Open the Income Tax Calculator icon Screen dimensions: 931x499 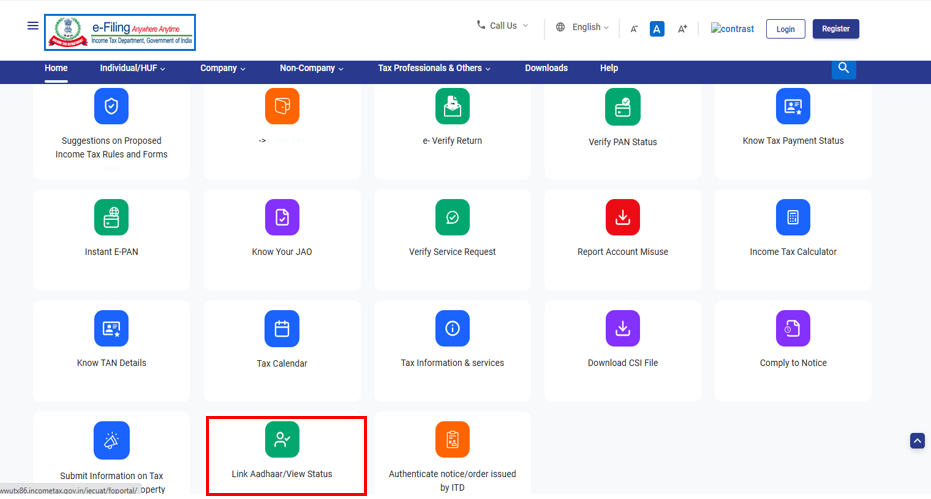tap(793, 217)
